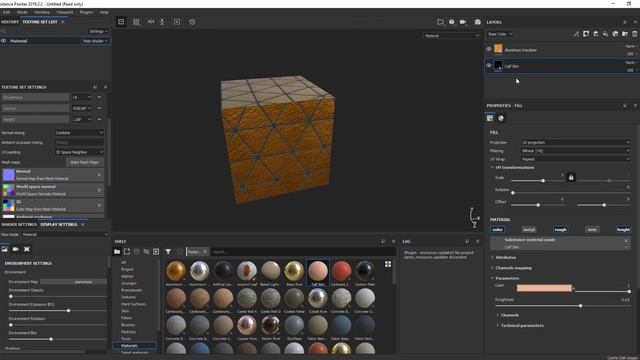Toggle visibility of Material texture set
The height and width of the screenshot is (360, 640).
tap(3, 41)
